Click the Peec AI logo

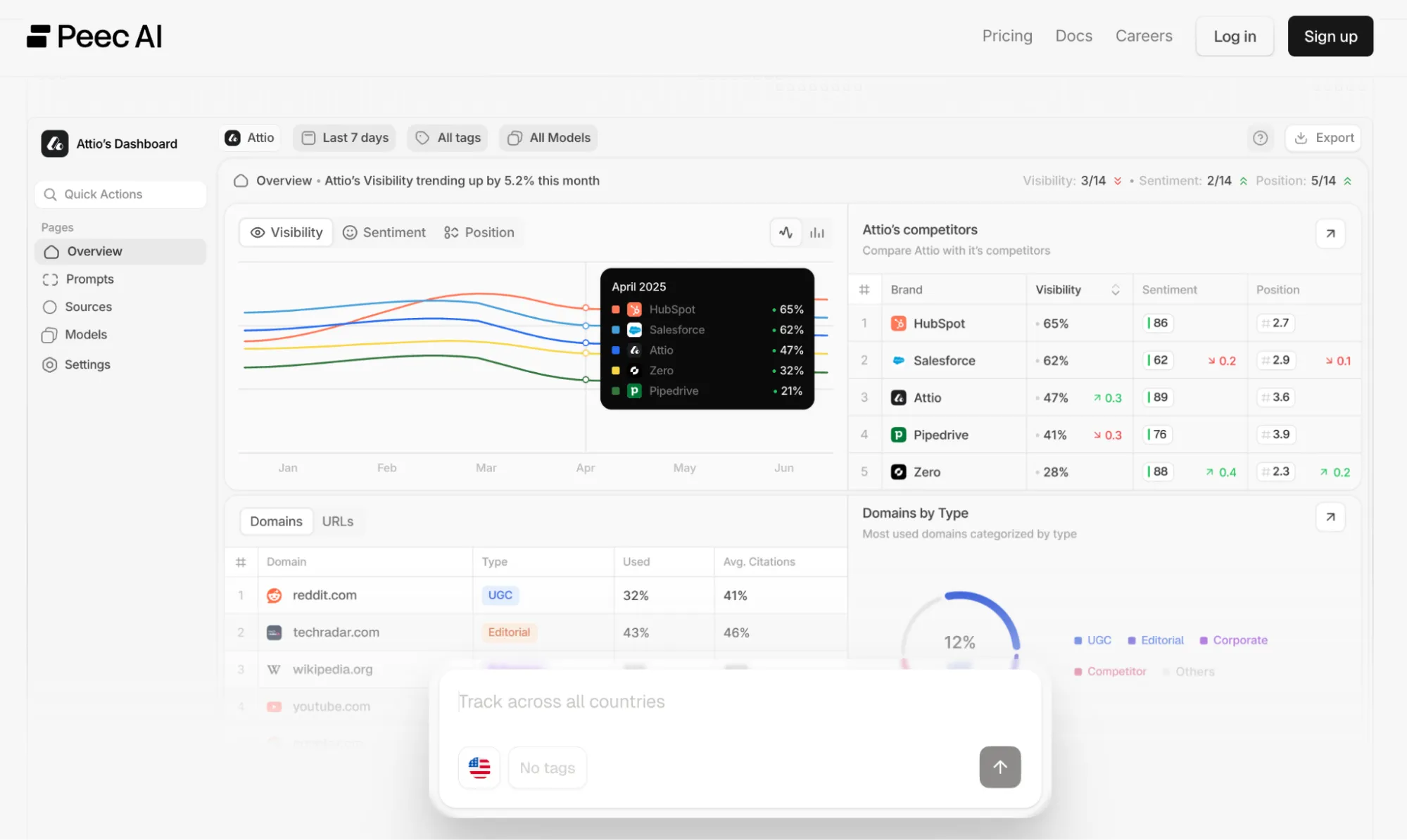[x=94, y=37]
